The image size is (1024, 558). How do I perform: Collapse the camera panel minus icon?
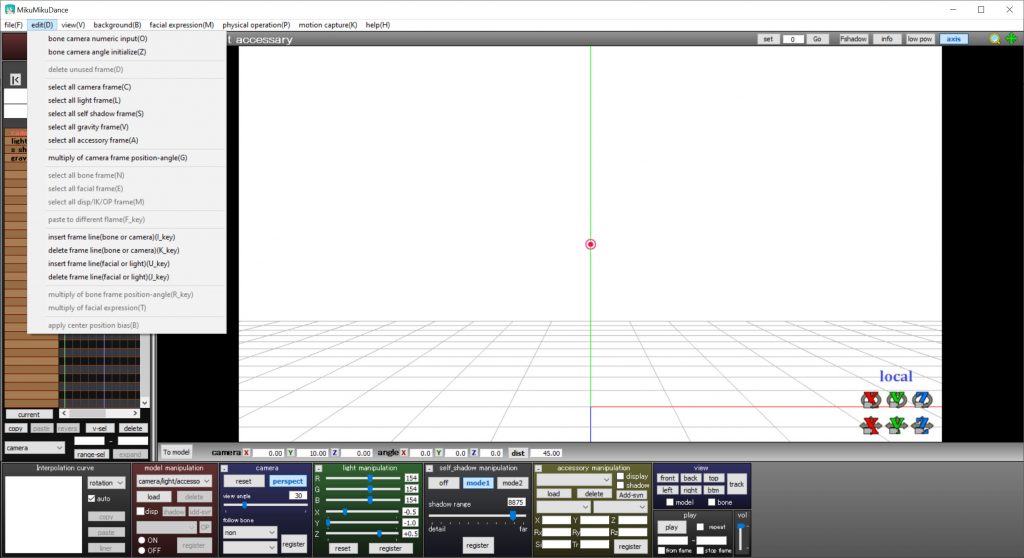[224, 468]
